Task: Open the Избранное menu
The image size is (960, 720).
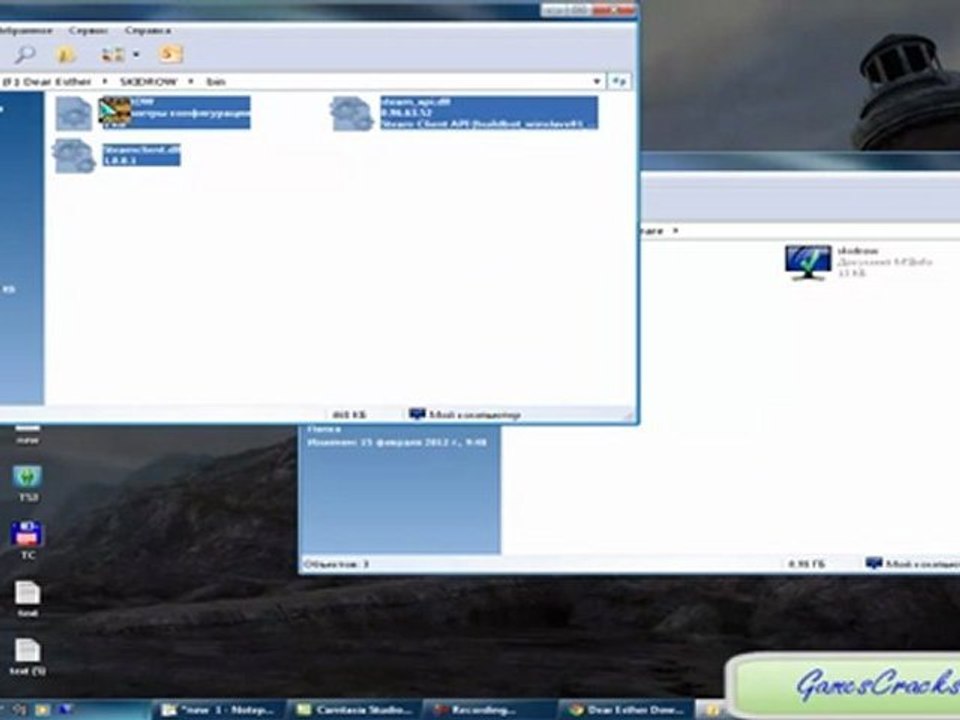Action: pos(26,30)
